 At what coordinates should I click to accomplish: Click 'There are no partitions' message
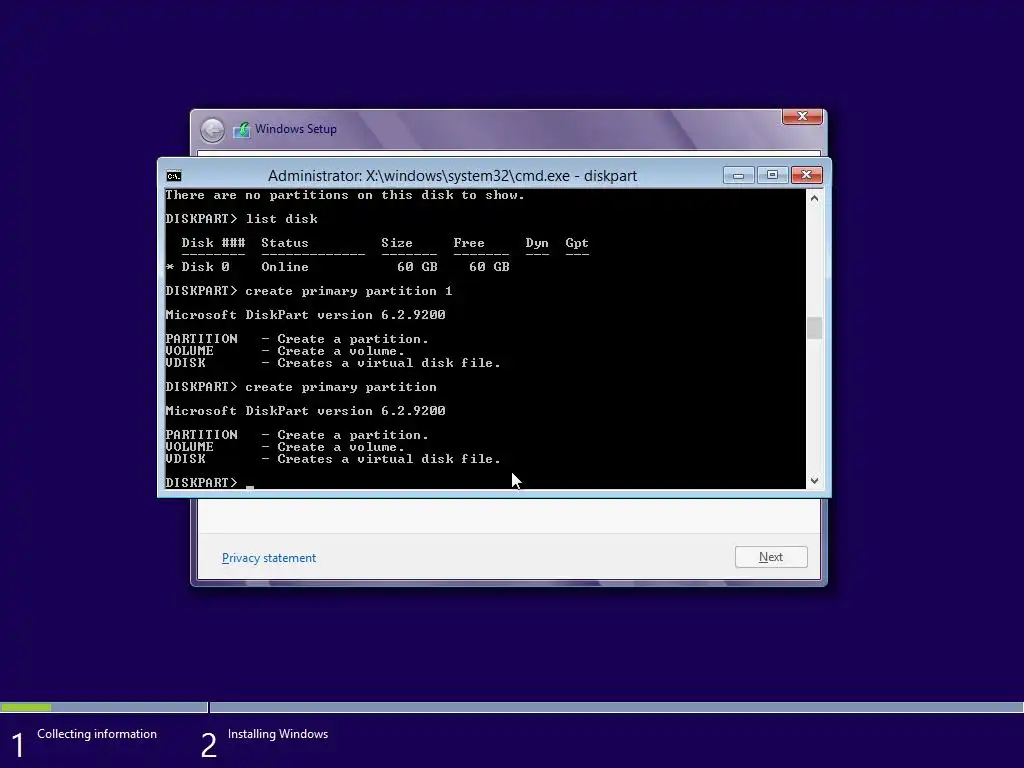(x=345, y=195)
